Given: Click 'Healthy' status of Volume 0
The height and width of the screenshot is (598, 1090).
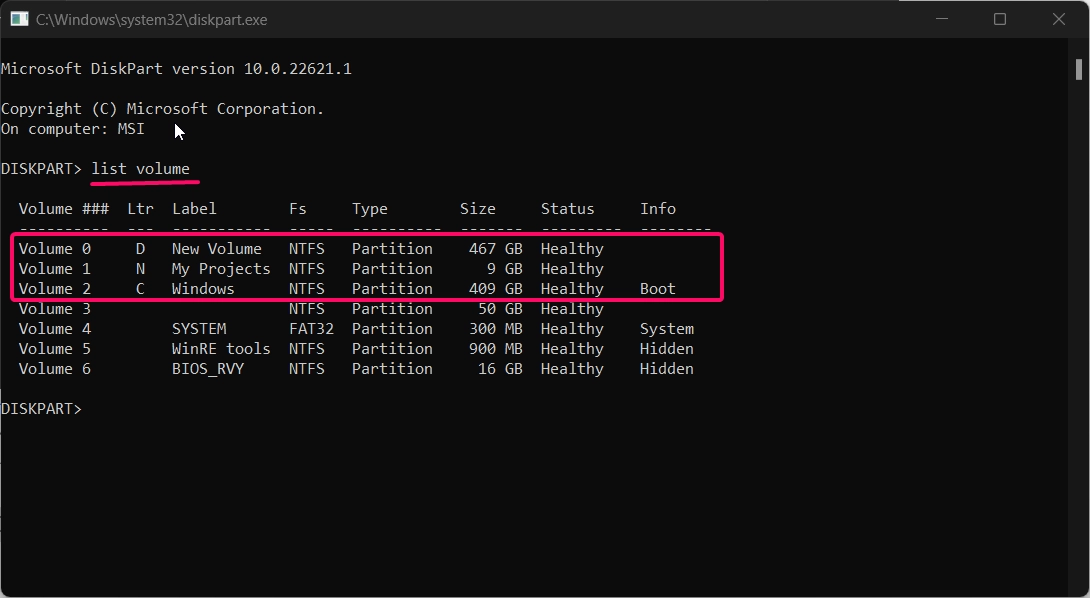Looking at the screenshot, I should [x=572, y=249].
